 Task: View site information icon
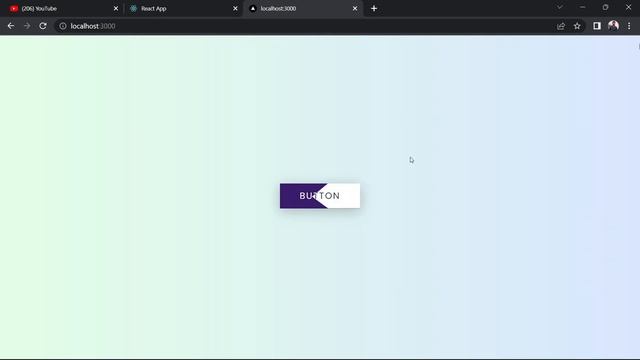click(63, 26)
